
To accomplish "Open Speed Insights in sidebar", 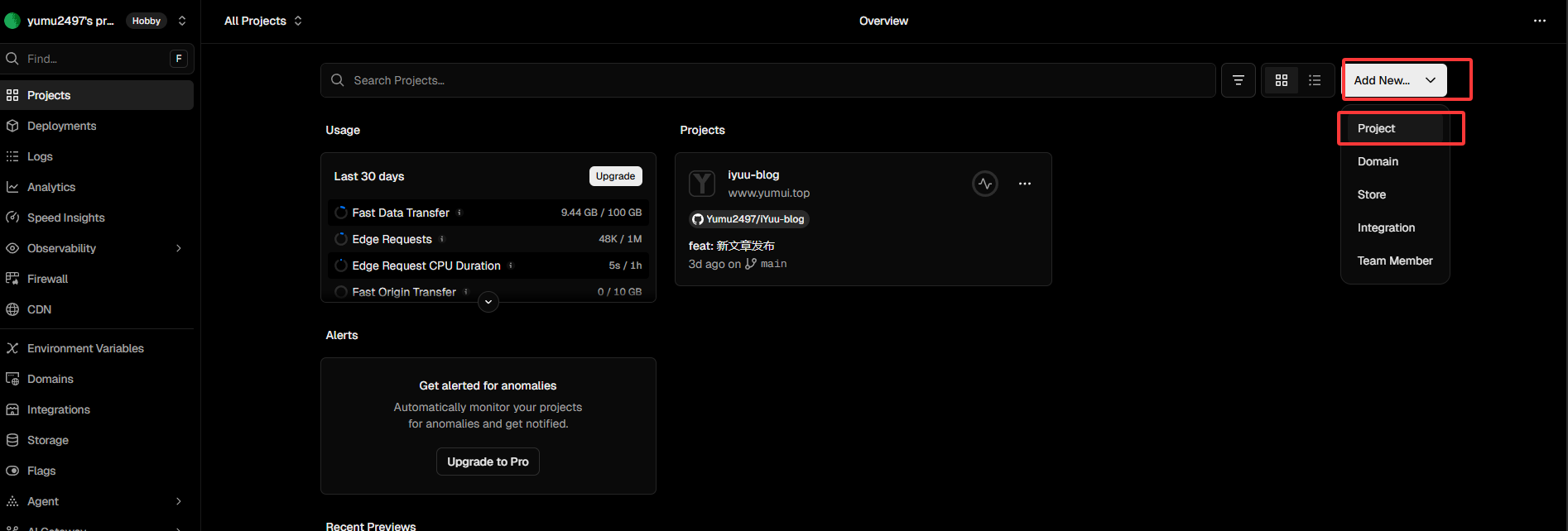I will pyautogui.click(x=65, y=218).
